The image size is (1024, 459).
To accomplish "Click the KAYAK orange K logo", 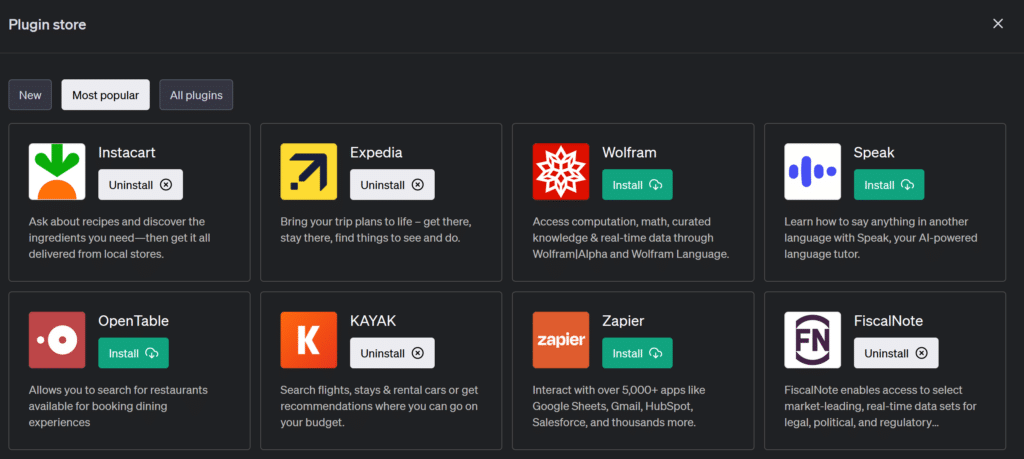I will [309, 340].
